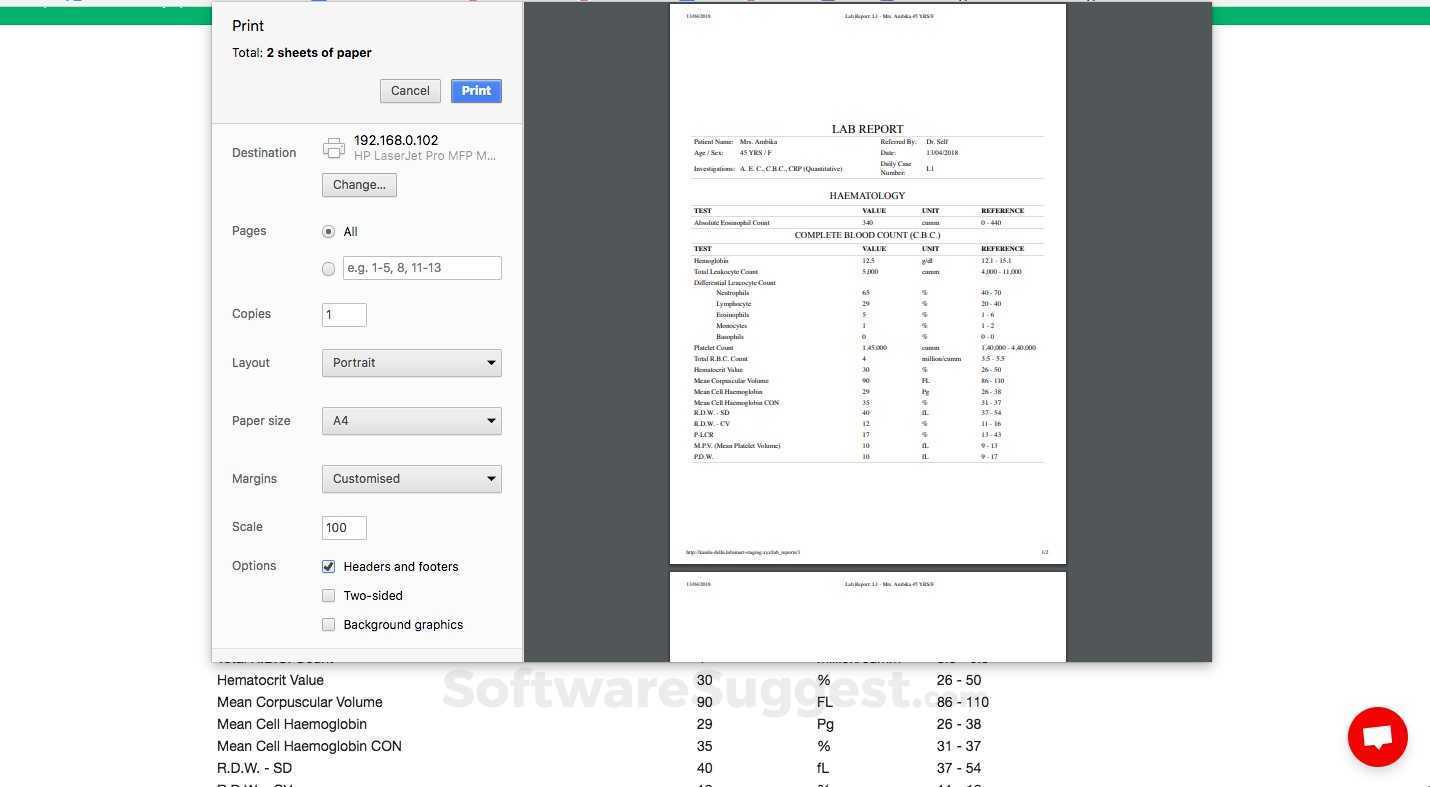This screenshot has width=1430, height=787.
Task: Click the HP LaserJet Pro destination name
Action: pos(425,156)
